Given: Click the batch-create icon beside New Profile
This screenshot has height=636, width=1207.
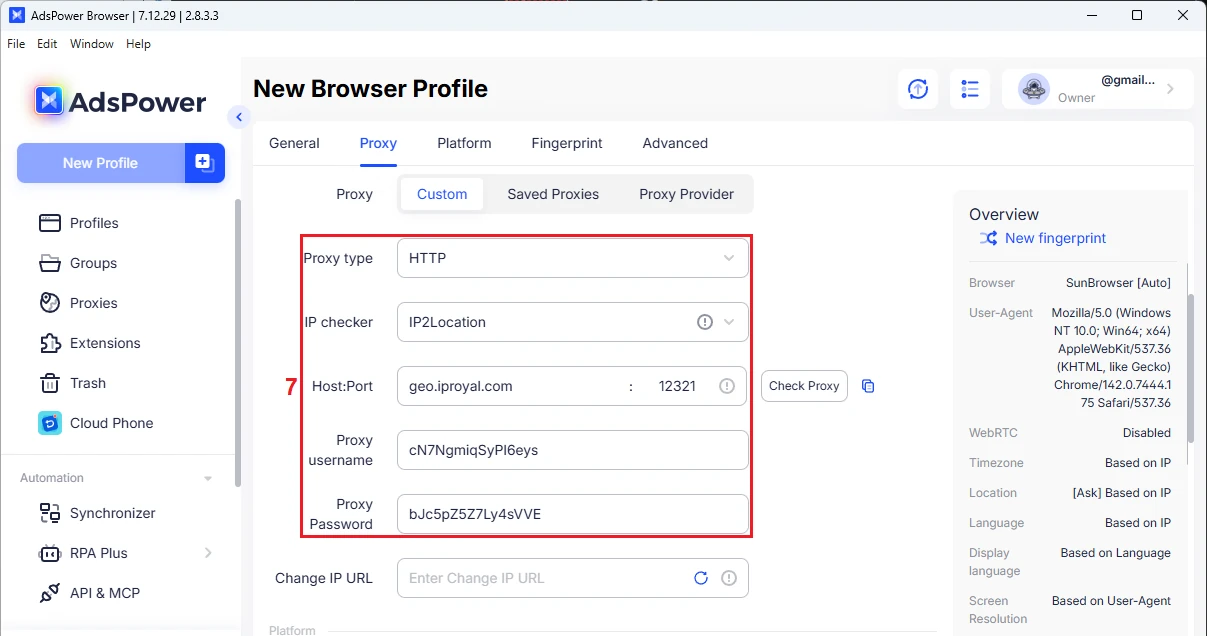Looking at the screenshot, I should 204,163.
